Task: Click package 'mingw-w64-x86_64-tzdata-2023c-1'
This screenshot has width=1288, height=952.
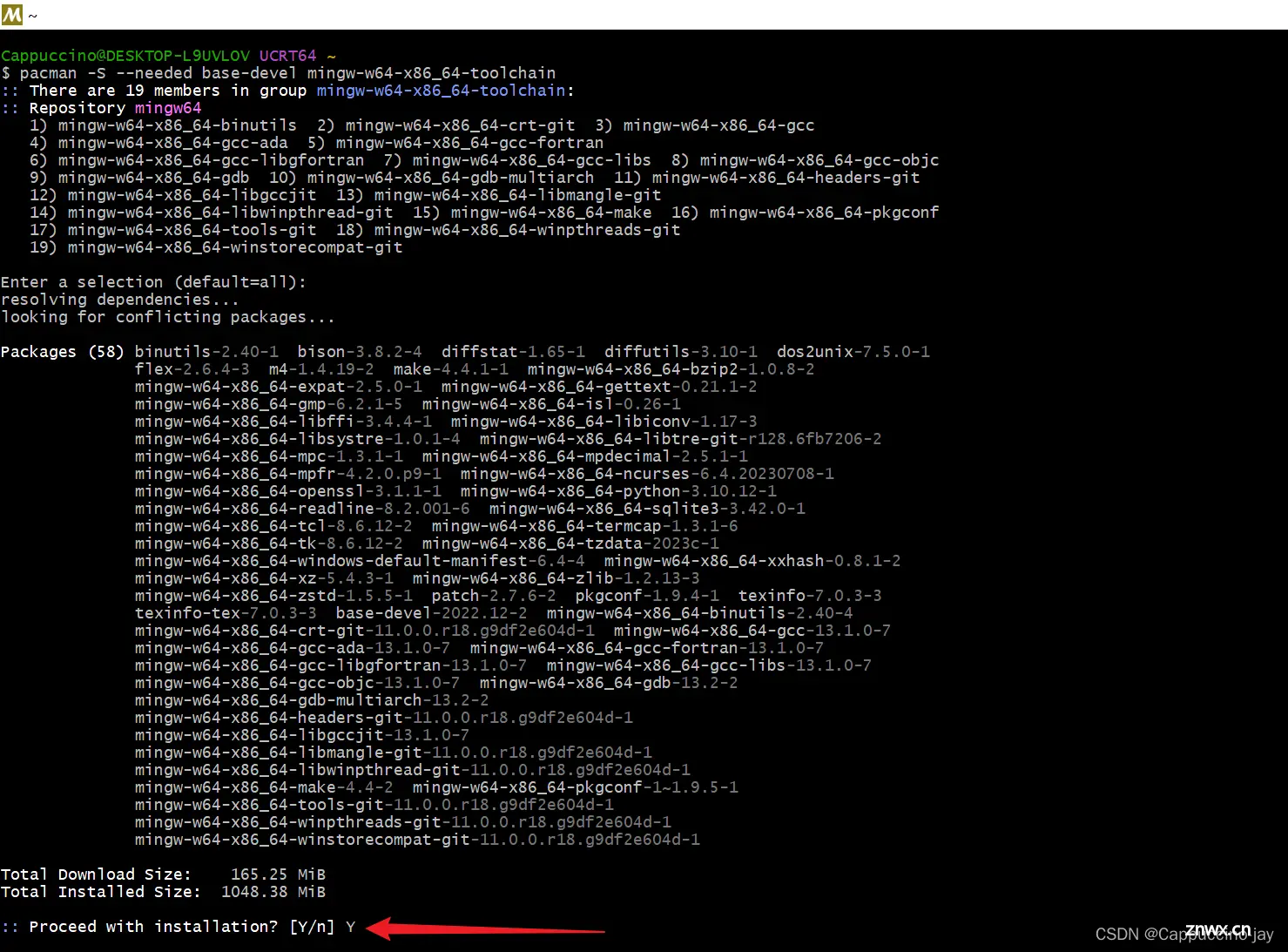Action: (570, 544)
